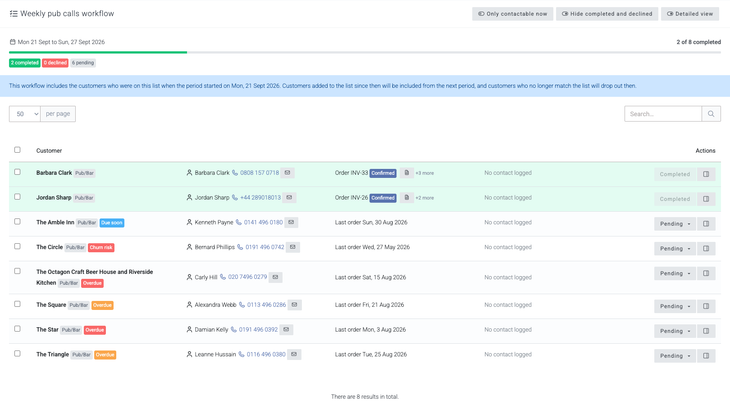Select The Triangle row checkbox
Image resolution: width=730 pixels, height=409 pixels.
[17, 354]
